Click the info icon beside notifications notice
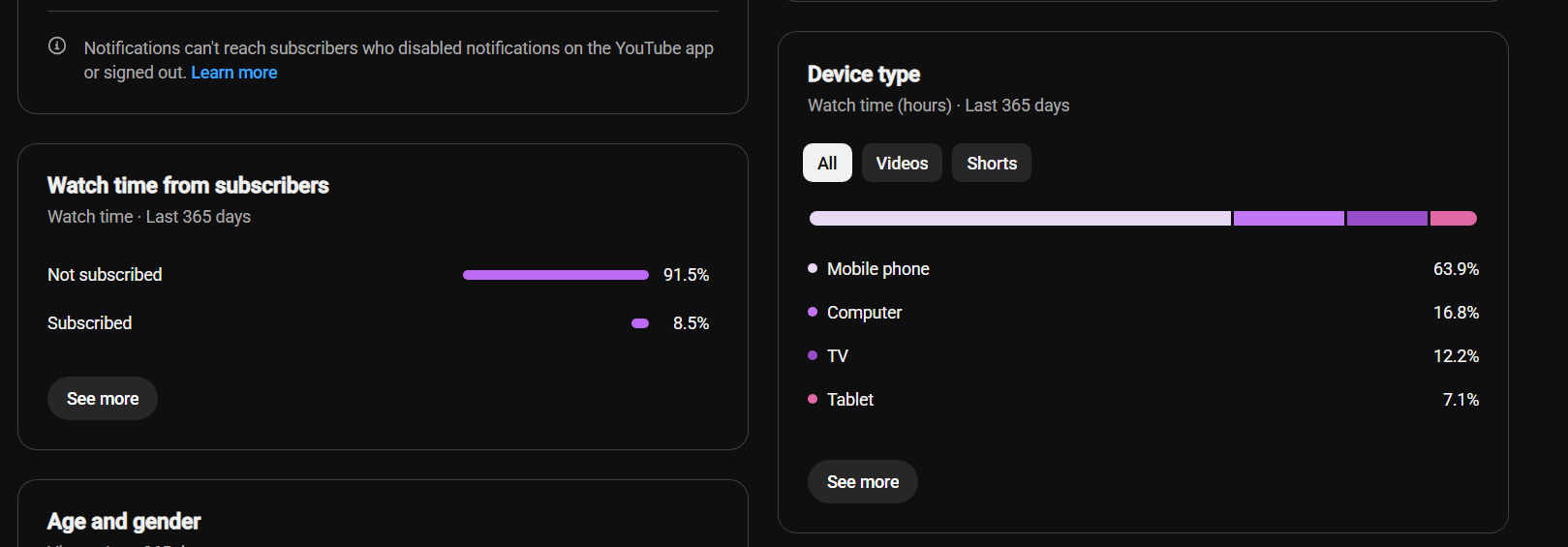The width and height of the screenshot is (1568, 547). pyautogui.click(x=57, y=46)
